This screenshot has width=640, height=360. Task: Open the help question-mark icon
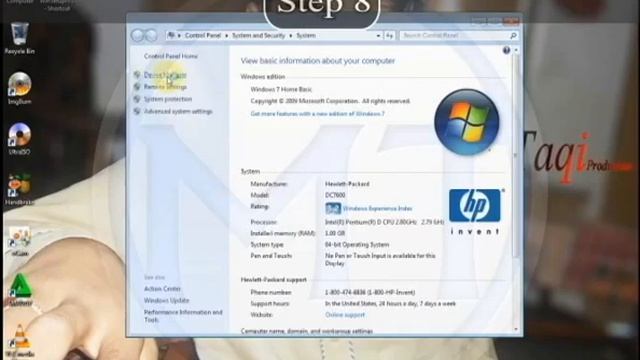pyautogui.click(x=506, y=50)
